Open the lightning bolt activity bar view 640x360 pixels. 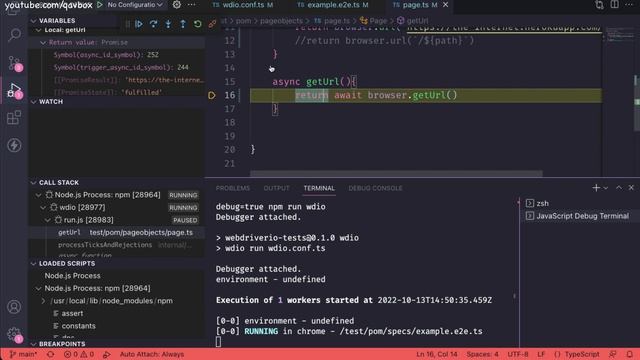14,145
